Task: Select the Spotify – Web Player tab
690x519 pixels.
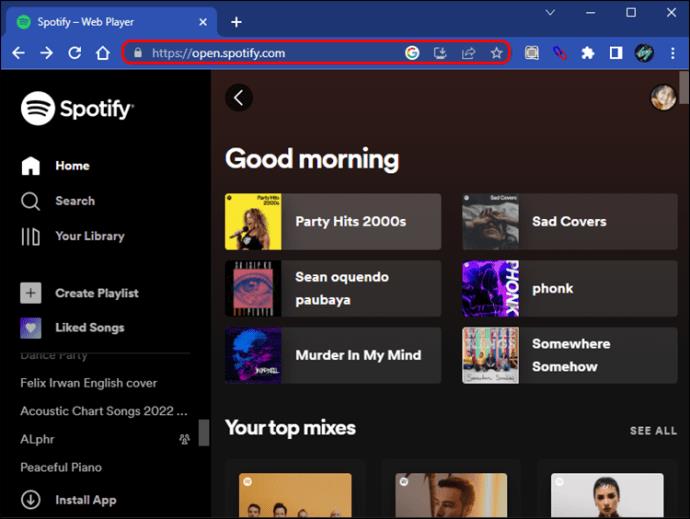Action: coord(111,22)
